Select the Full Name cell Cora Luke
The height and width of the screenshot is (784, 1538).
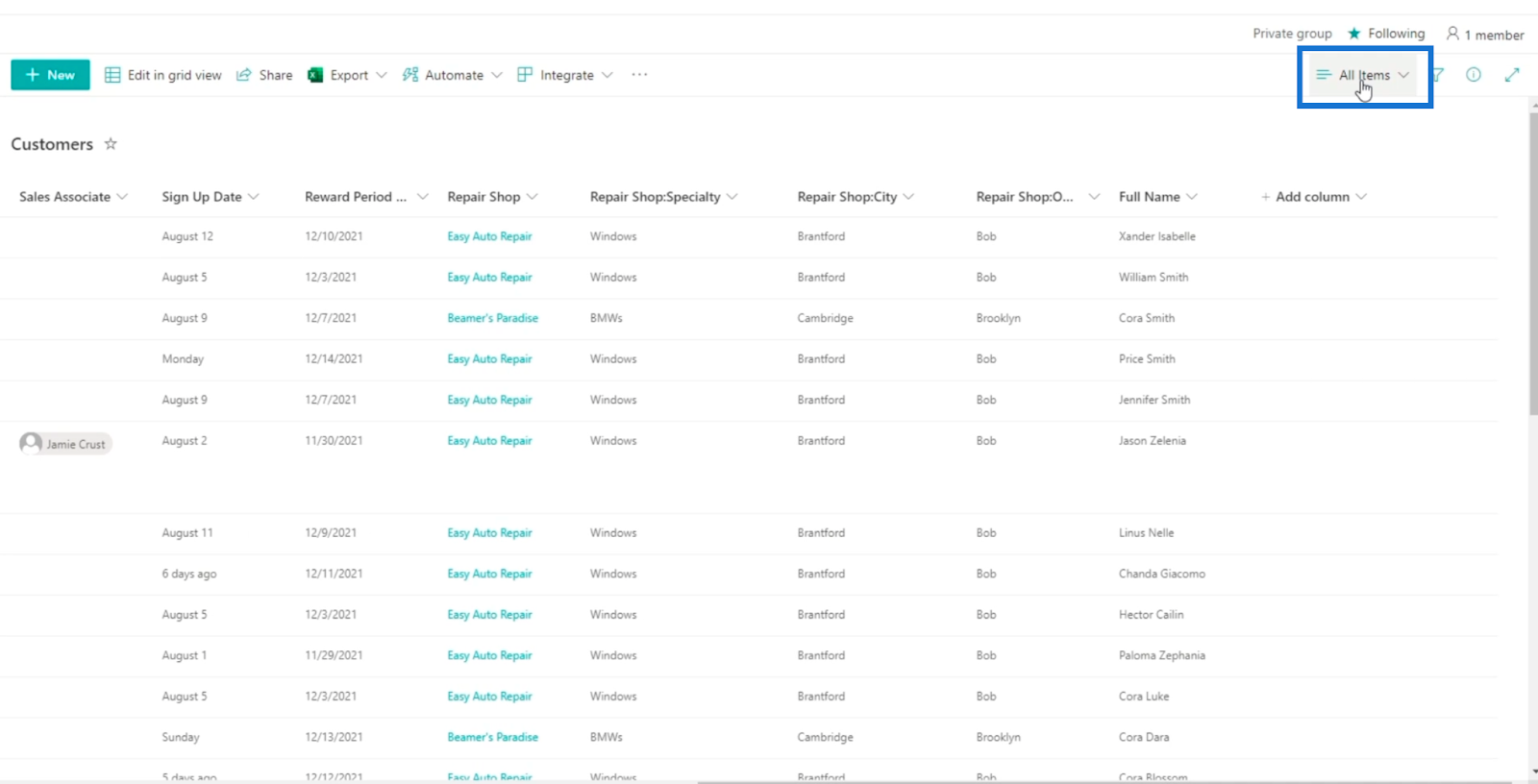tap(1144, 697)
